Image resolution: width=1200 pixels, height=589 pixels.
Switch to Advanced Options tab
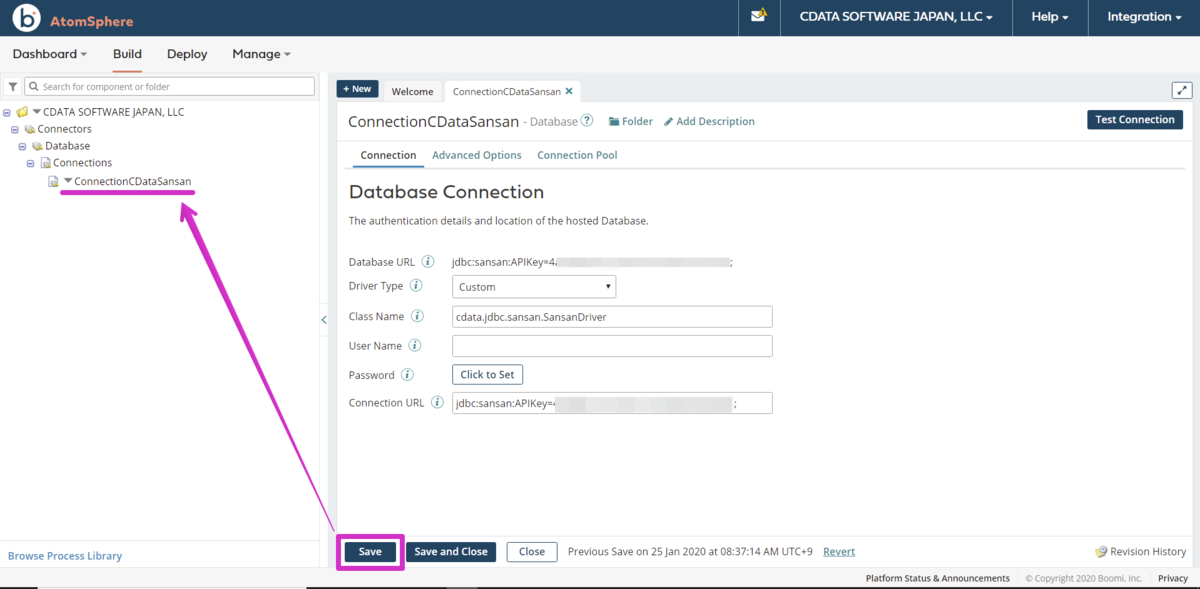[x=477, y=155]
